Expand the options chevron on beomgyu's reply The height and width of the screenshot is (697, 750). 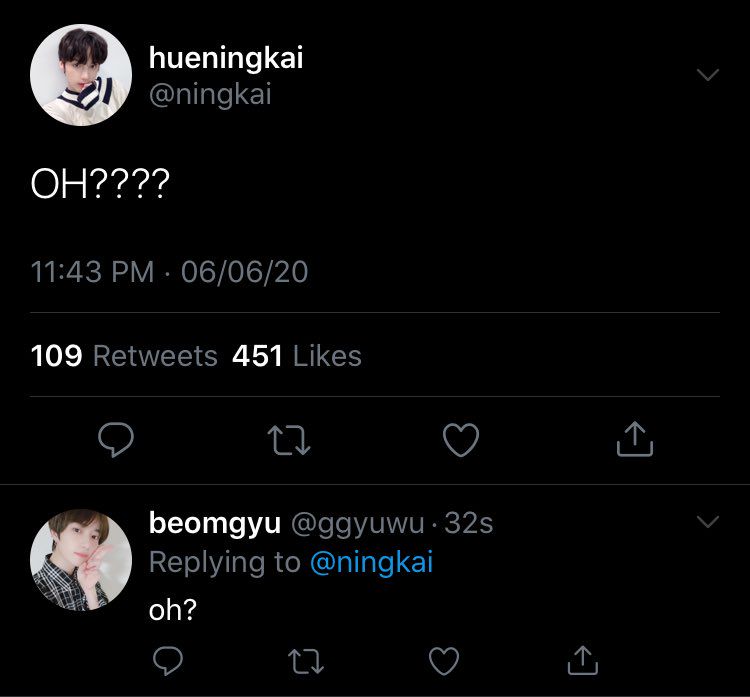click(707, 522)
